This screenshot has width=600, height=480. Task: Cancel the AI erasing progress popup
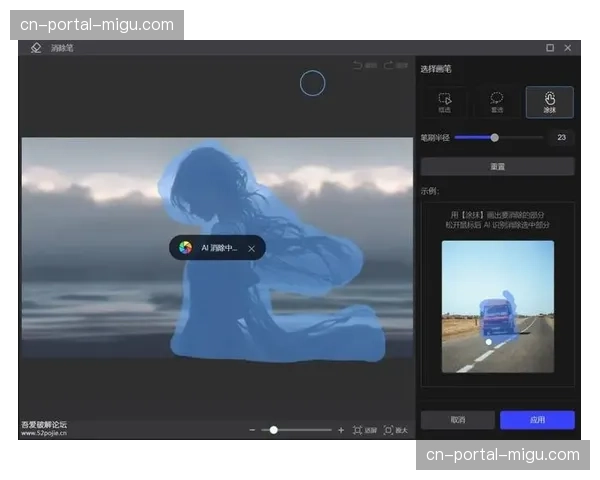click(252, 248)
